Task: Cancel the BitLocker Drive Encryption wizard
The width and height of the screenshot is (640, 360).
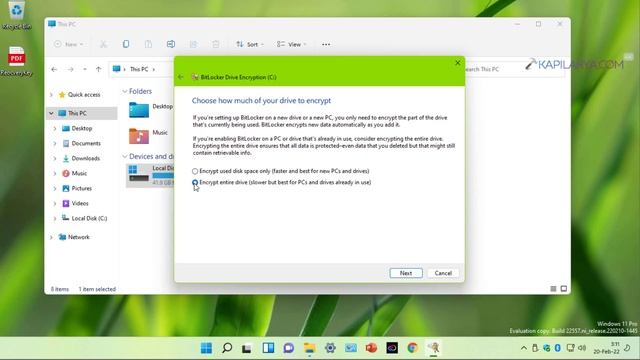Action: click(443, 273)
